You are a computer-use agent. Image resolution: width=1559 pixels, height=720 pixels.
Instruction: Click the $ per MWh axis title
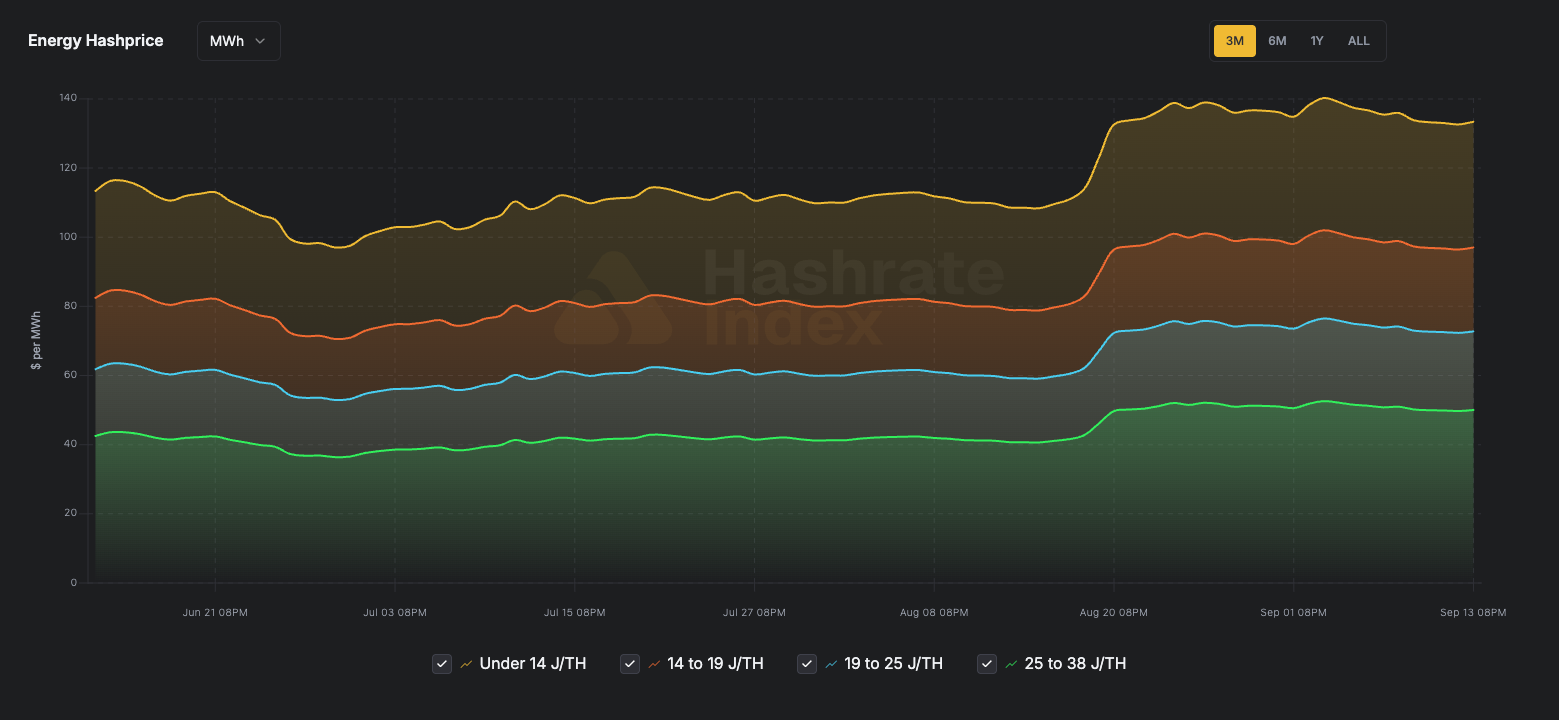pos(36,340)
